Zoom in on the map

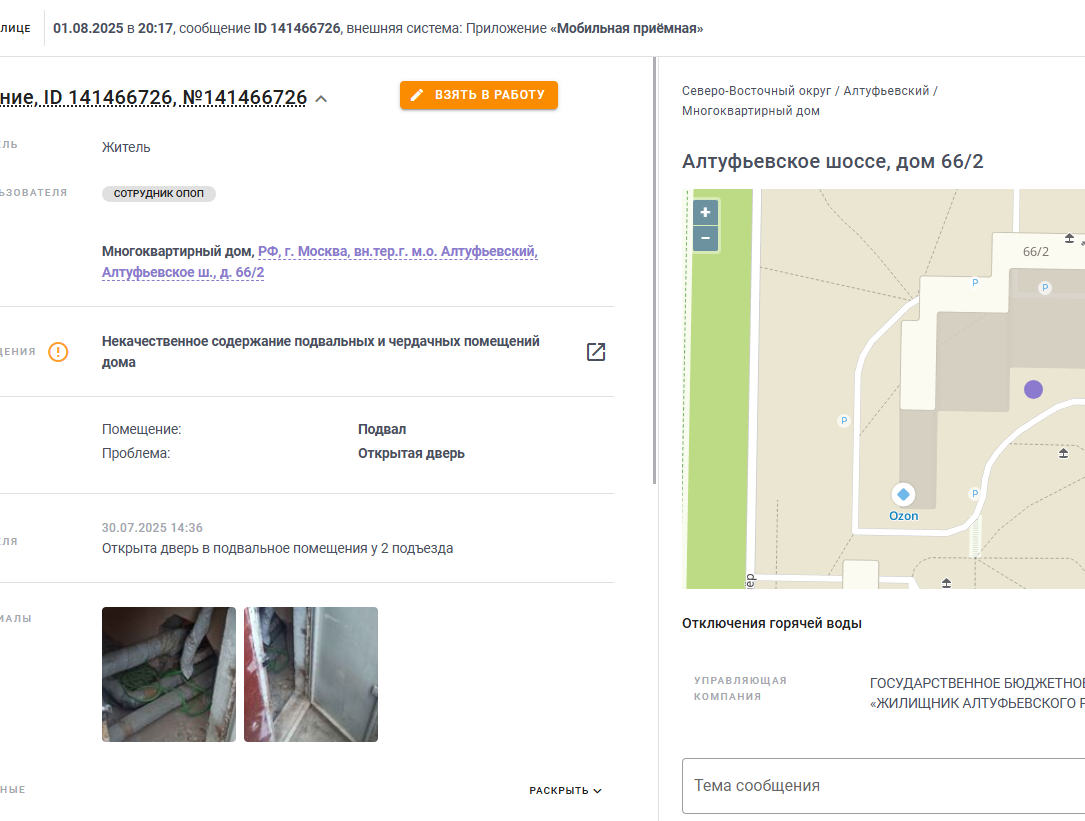(x=705, y=213)
